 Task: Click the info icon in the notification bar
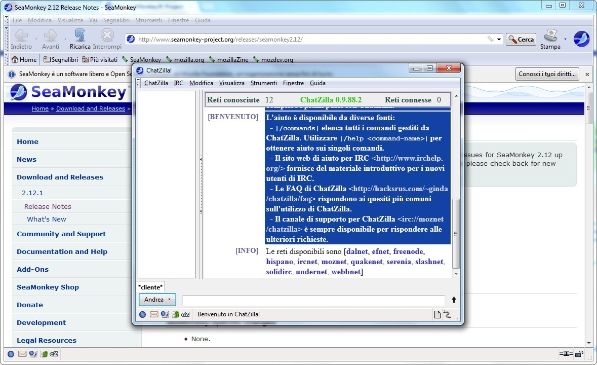pyautogui.click(x=12, y=74)
